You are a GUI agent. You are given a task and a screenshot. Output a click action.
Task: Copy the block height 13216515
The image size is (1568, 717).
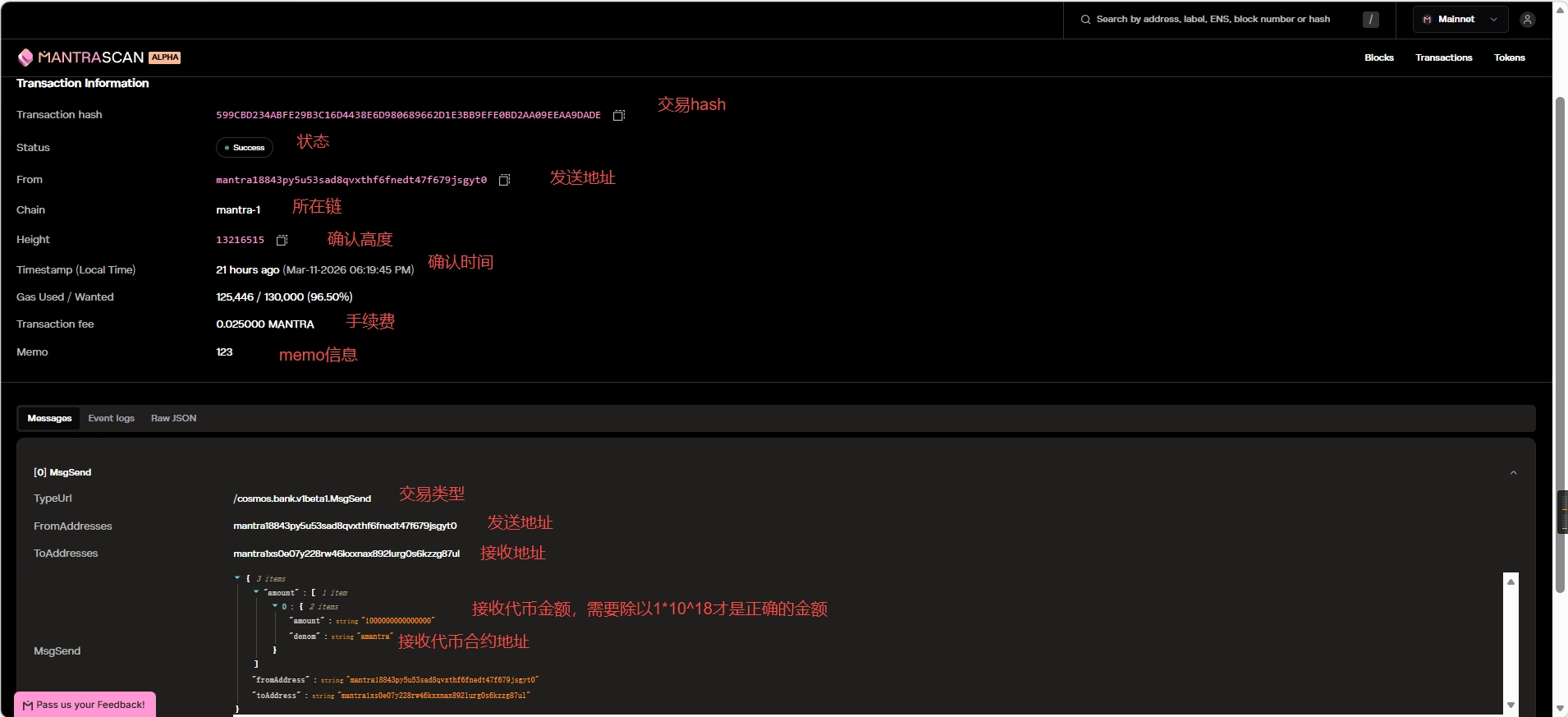tap(282, 240)
